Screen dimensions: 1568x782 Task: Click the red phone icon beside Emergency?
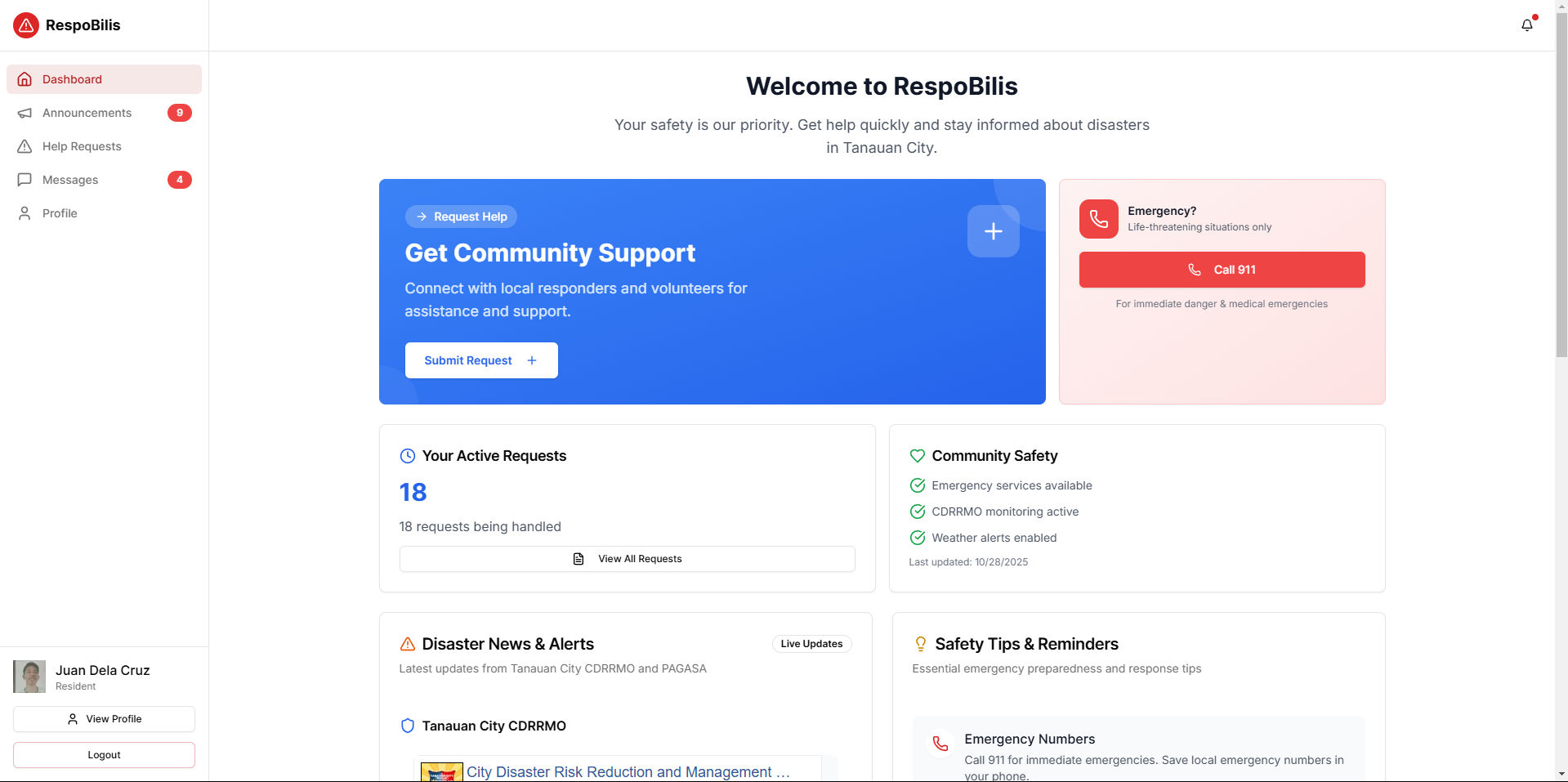tap(1098, 219)
